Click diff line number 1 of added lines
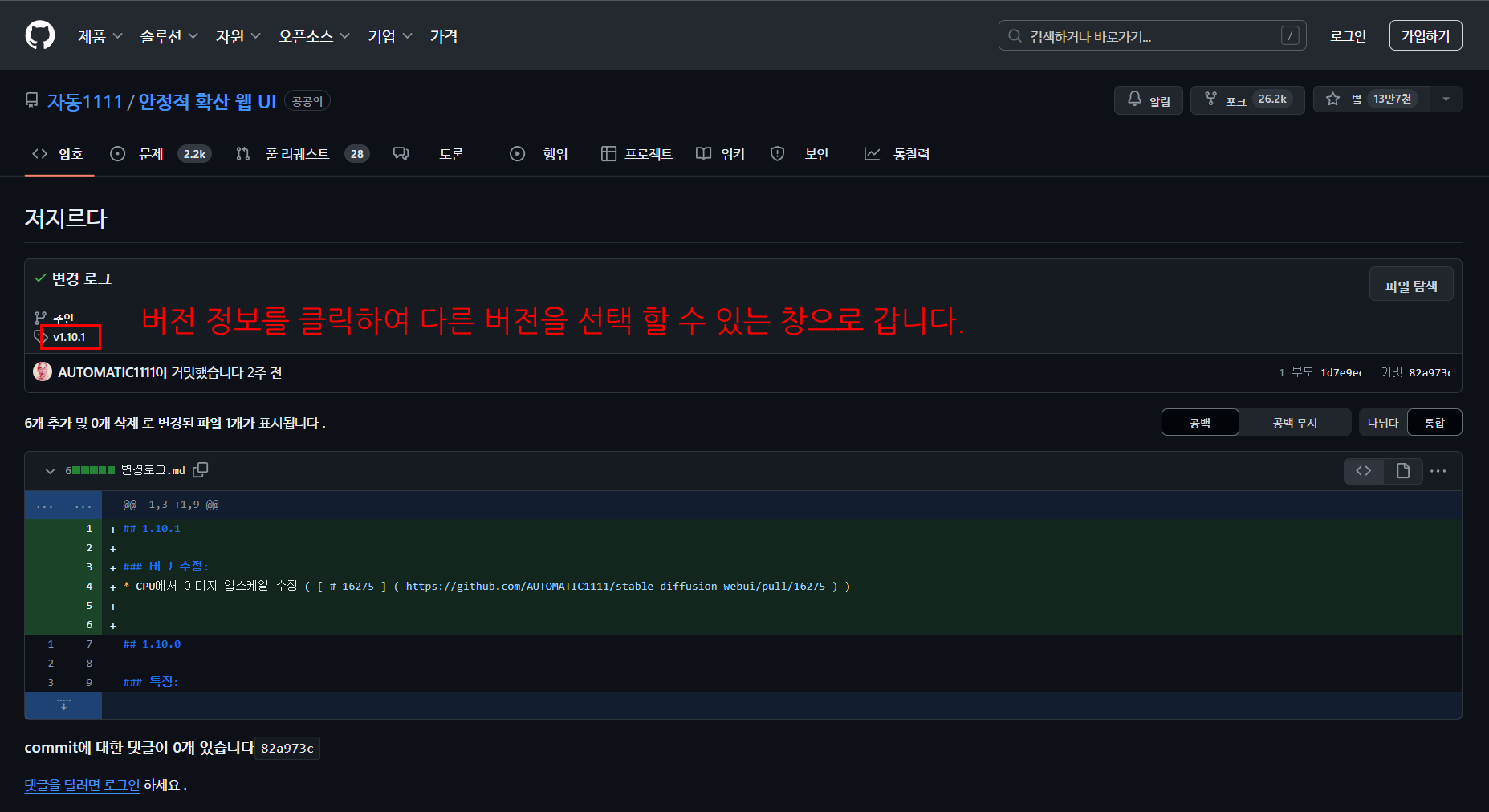1489x812 pixels. point(89,529)
